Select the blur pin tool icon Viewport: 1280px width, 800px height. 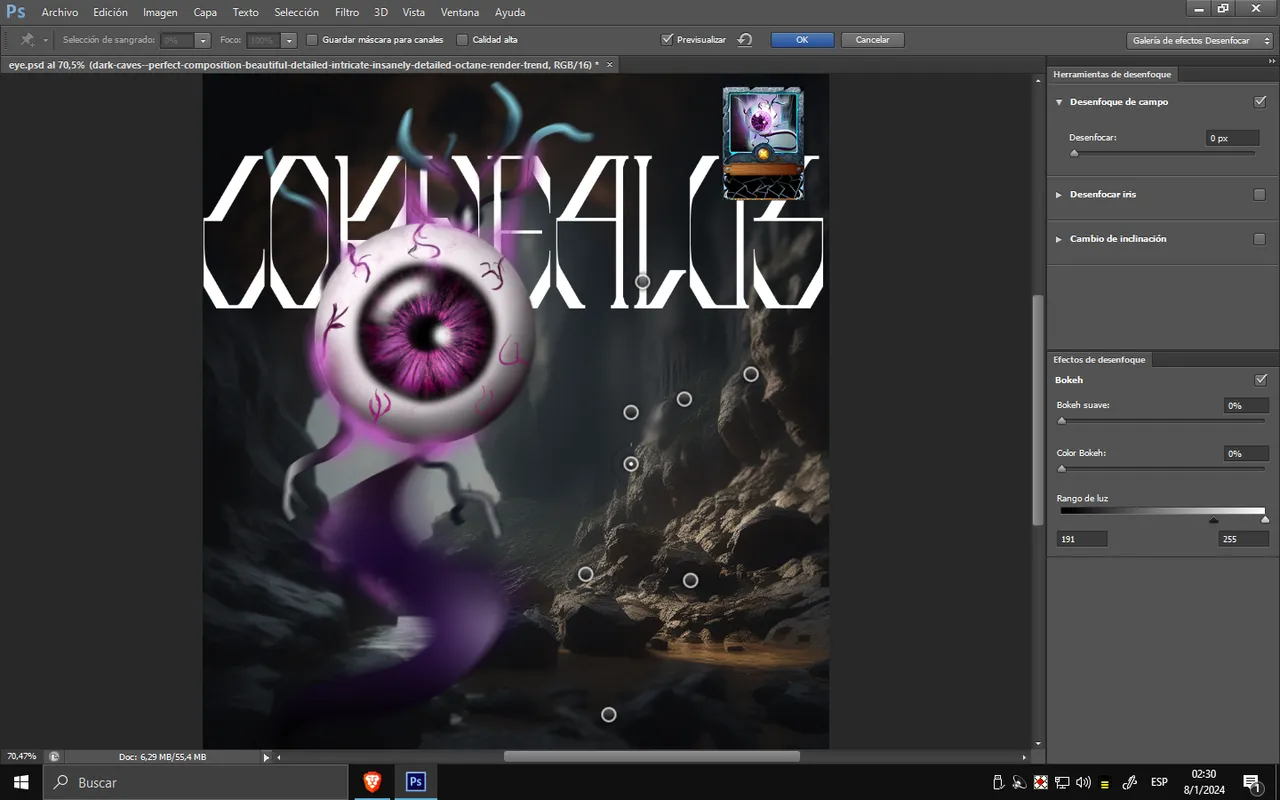click(28, 40)
